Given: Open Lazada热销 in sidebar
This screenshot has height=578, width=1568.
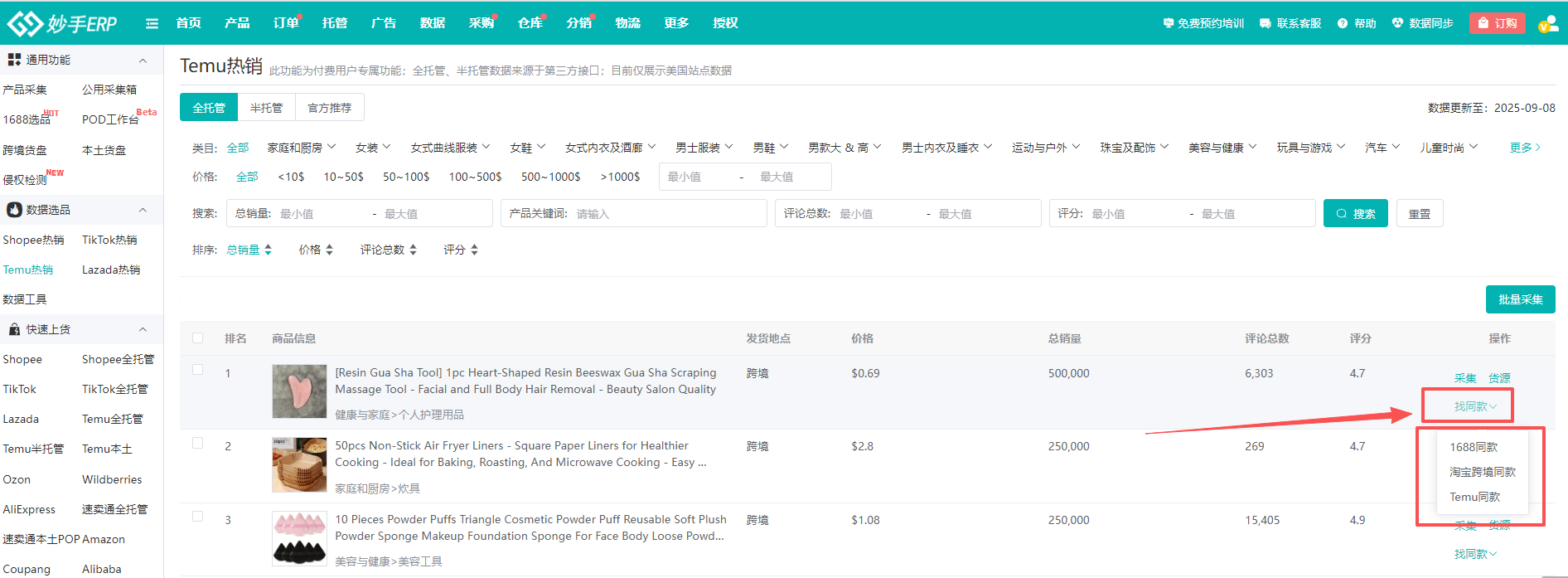Looking at the screenshot, I should 111,270.
